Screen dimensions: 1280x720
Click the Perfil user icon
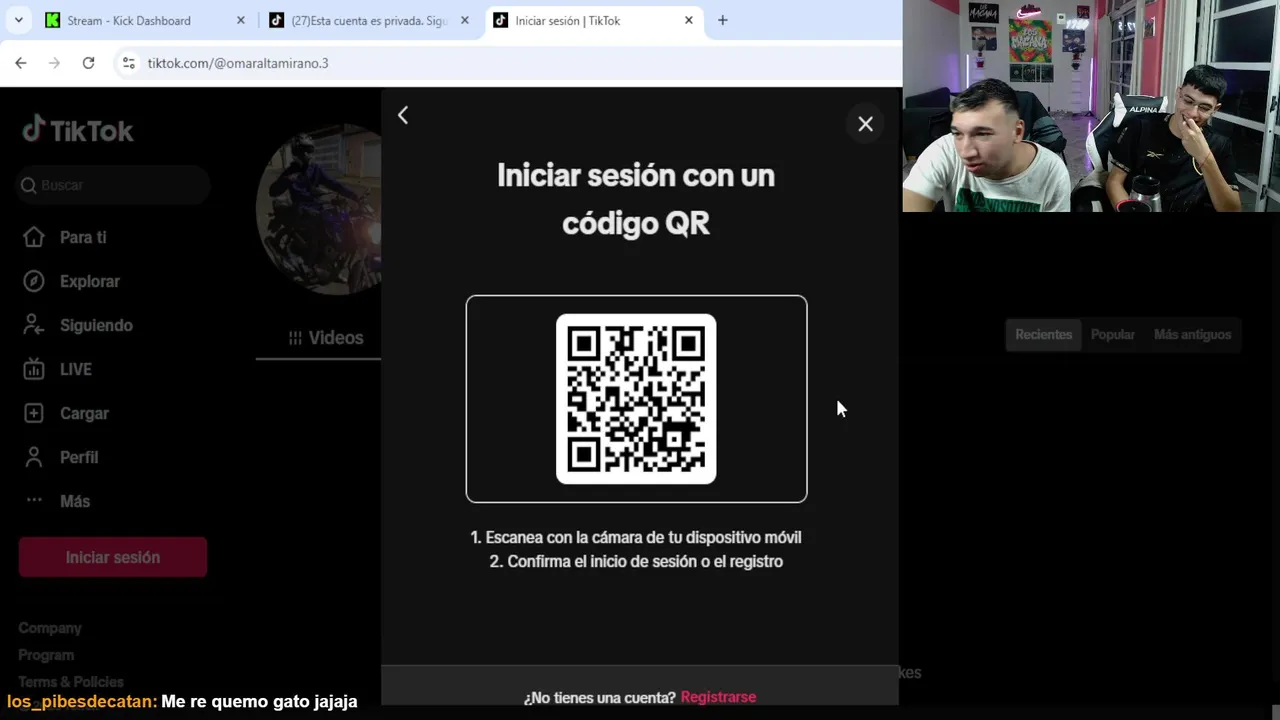coord(34,457)
